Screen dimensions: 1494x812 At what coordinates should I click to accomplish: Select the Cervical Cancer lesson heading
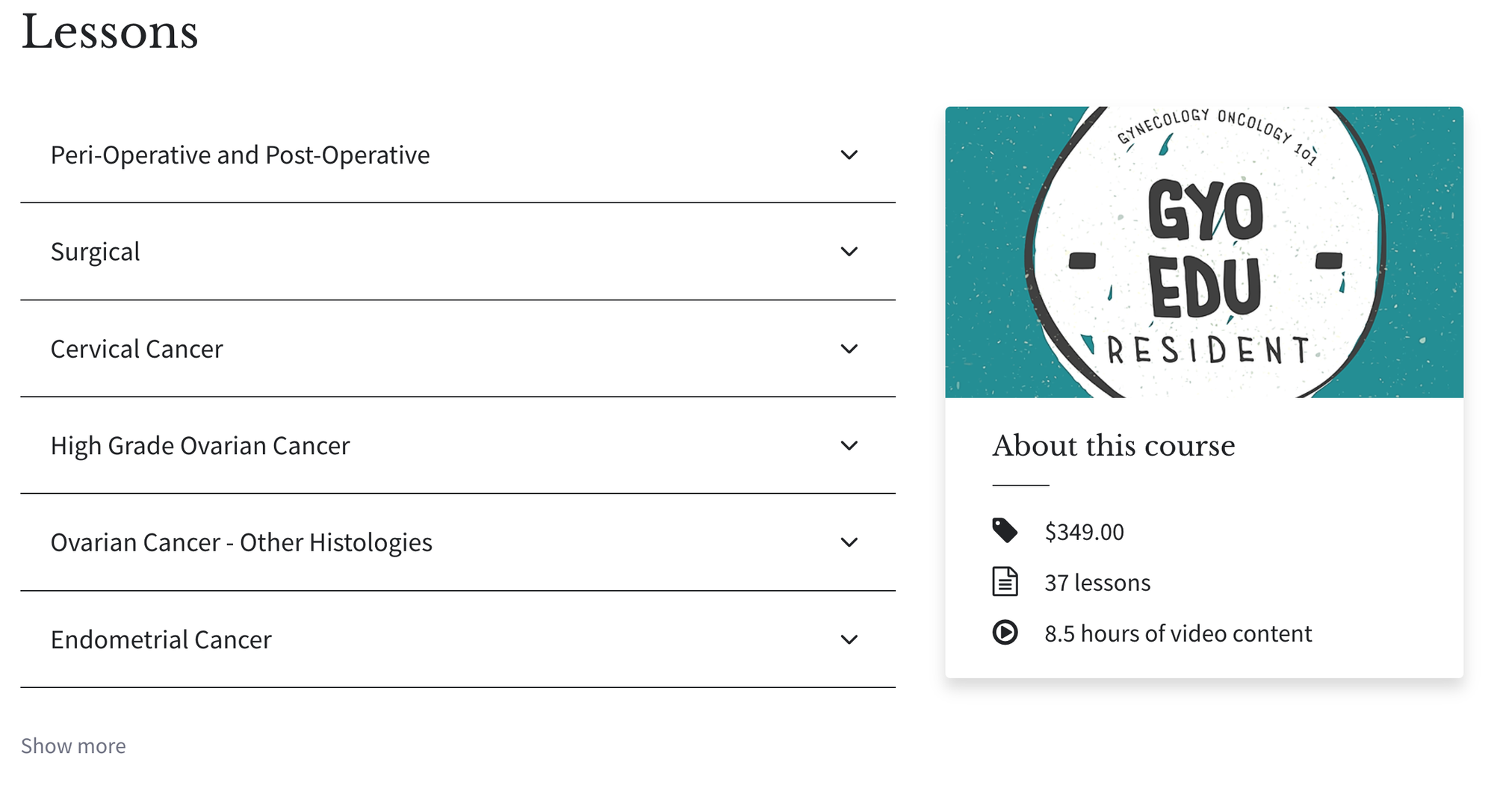(137, 349)
